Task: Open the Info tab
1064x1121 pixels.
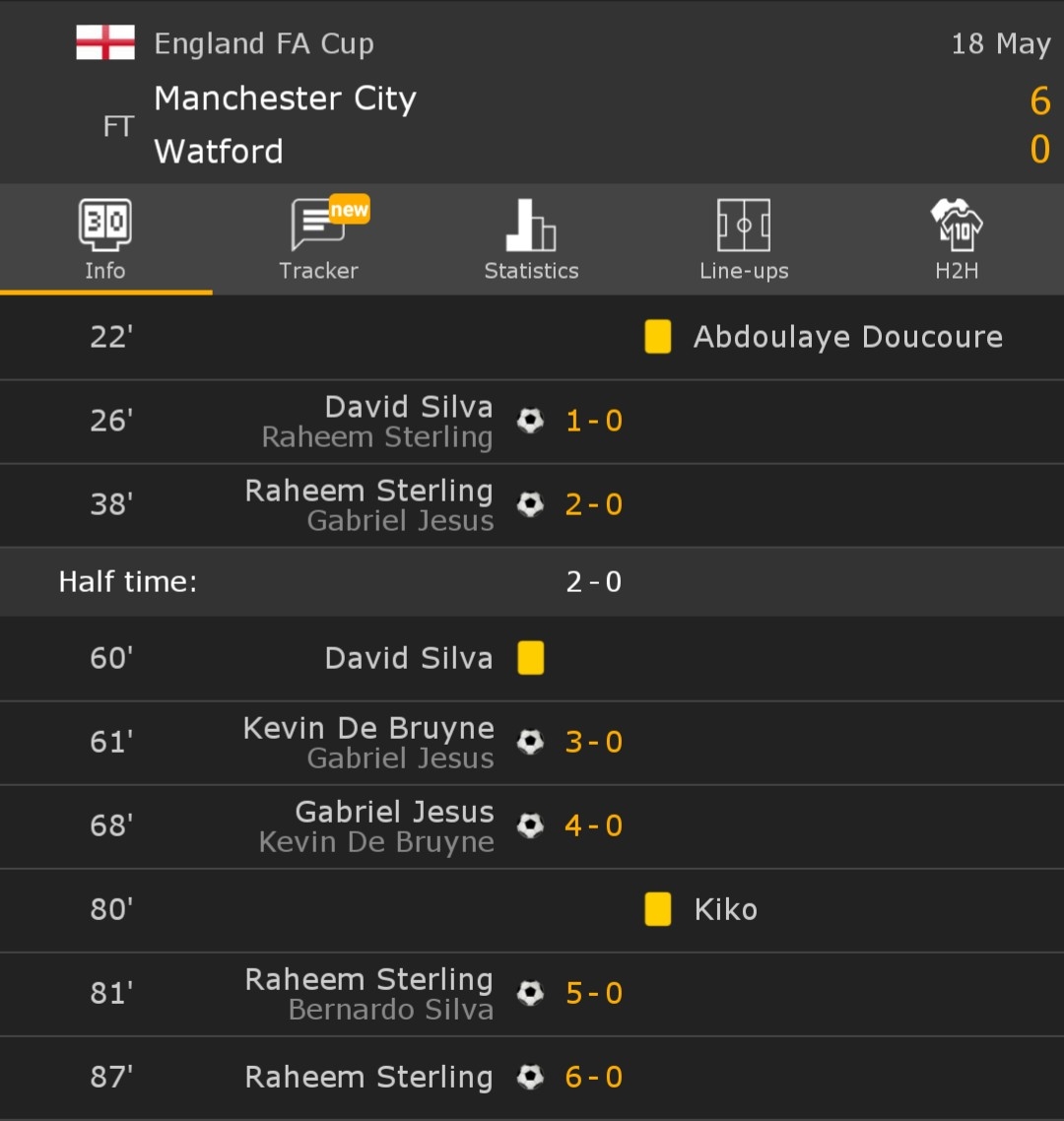Action: tap(105, 240)
